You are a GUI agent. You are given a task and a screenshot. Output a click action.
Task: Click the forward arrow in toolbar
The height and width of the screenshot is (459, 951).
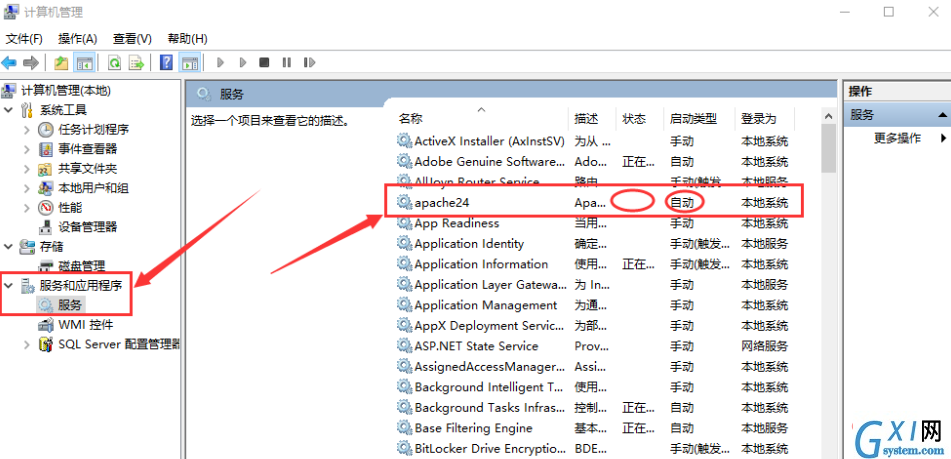click(31, 62)
